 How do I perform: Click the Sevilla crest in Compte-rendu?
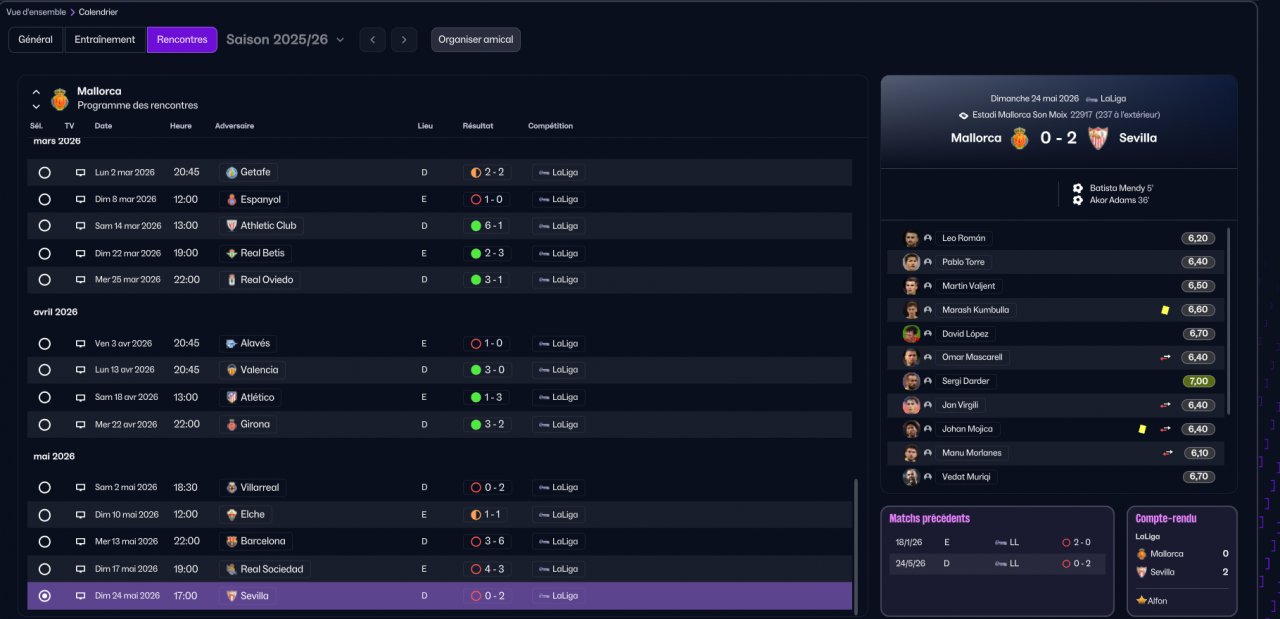[x=1141, y=572]
